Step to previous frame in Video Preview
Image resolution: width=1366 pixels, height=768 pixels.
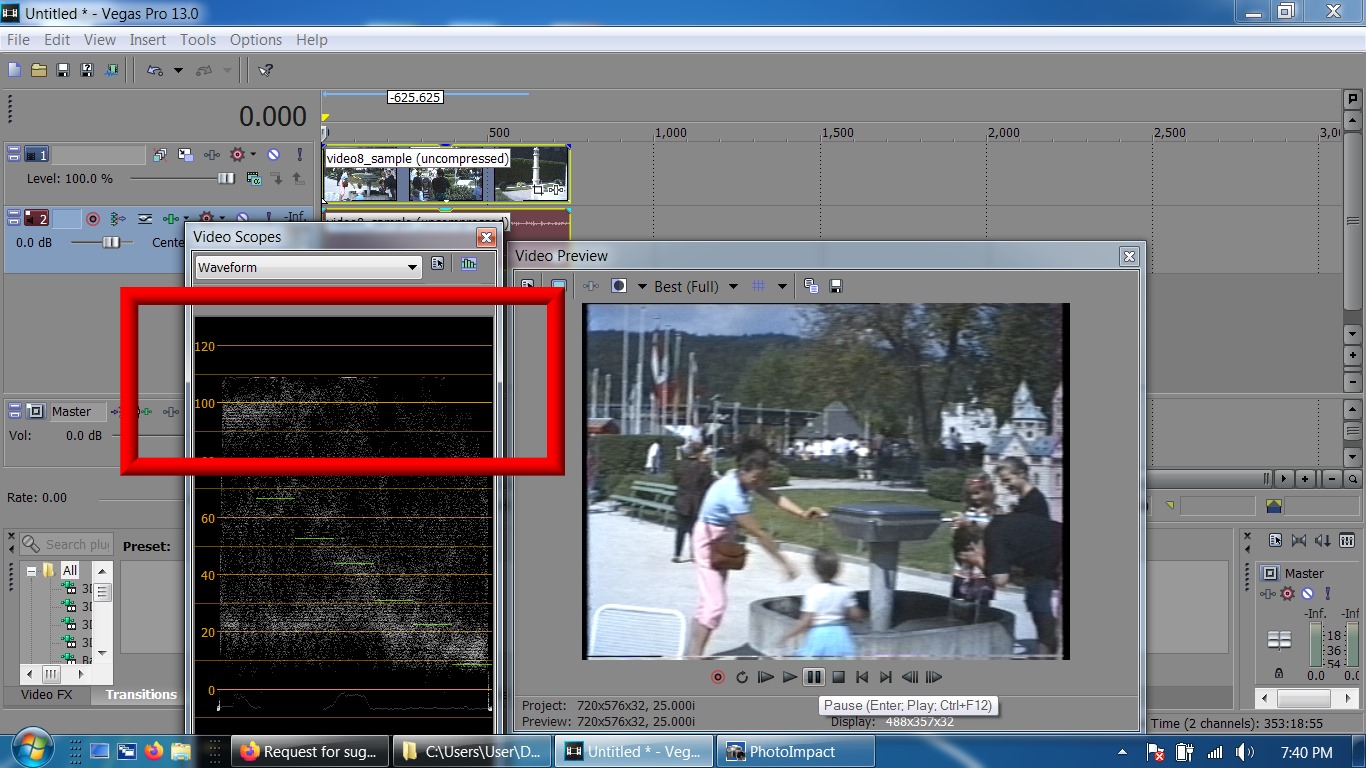[910, 677]
